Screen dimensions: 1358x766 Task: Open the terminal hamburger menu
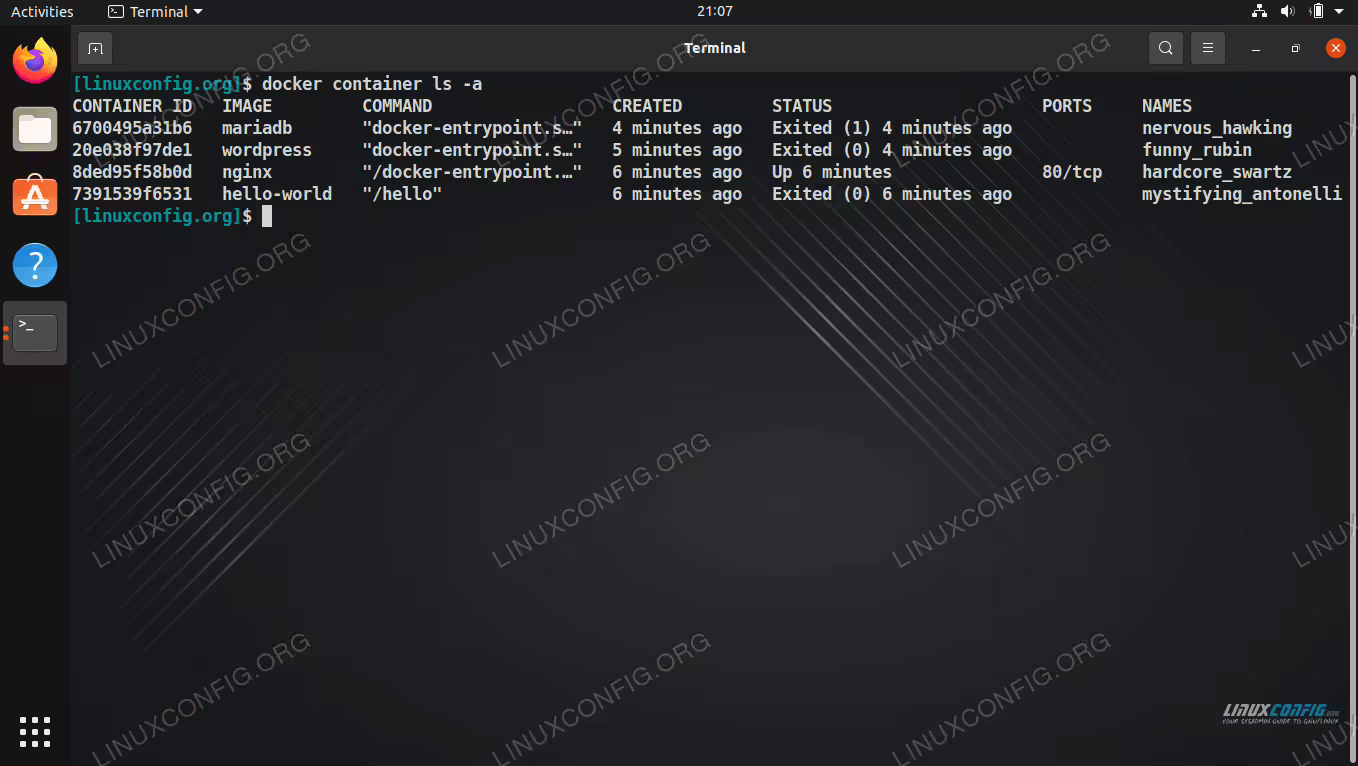tap(1208, 48)
